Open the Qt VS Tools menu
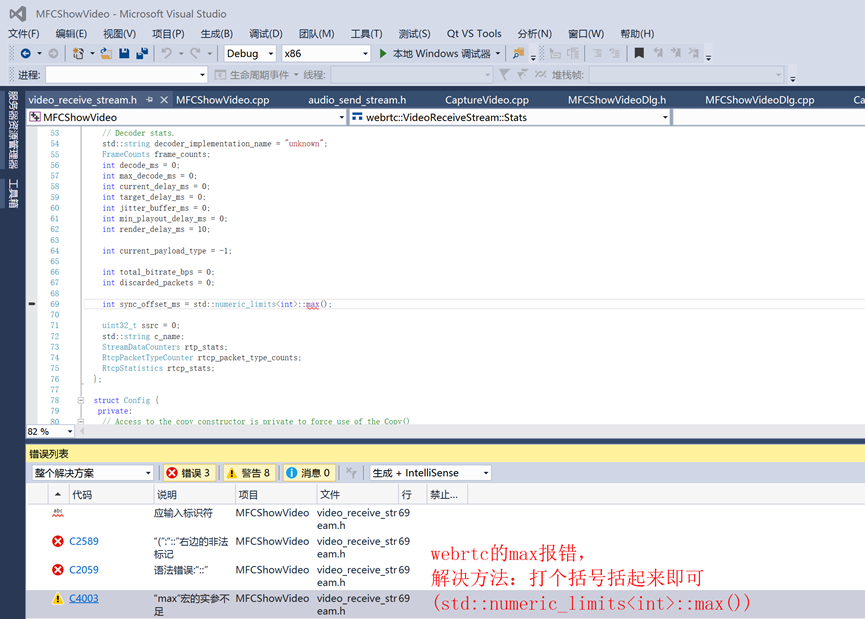The height and width of the screenshot is (619, 865). pyautogui.click(x=474, y=34)
